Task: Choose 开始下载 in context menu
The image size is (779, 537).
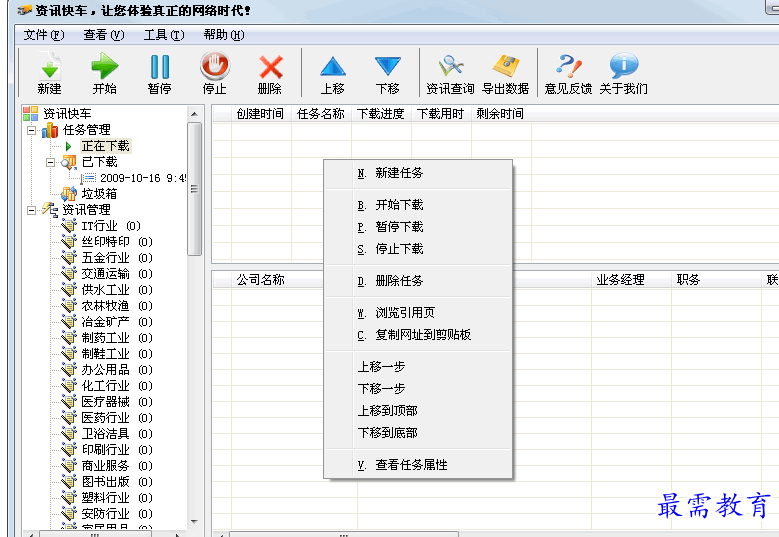Action: click(x=418, y=205)
